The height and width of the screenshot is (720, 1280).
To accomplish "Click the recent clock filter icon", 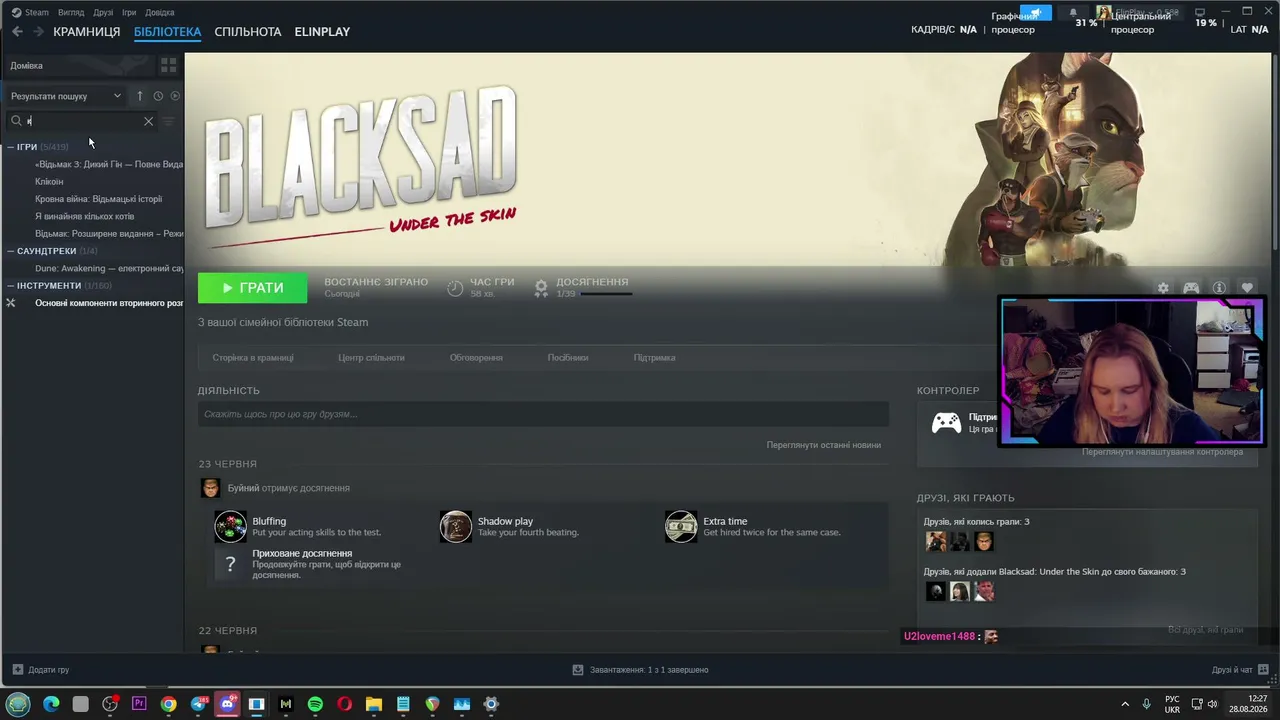I will (x=158, y=96).
